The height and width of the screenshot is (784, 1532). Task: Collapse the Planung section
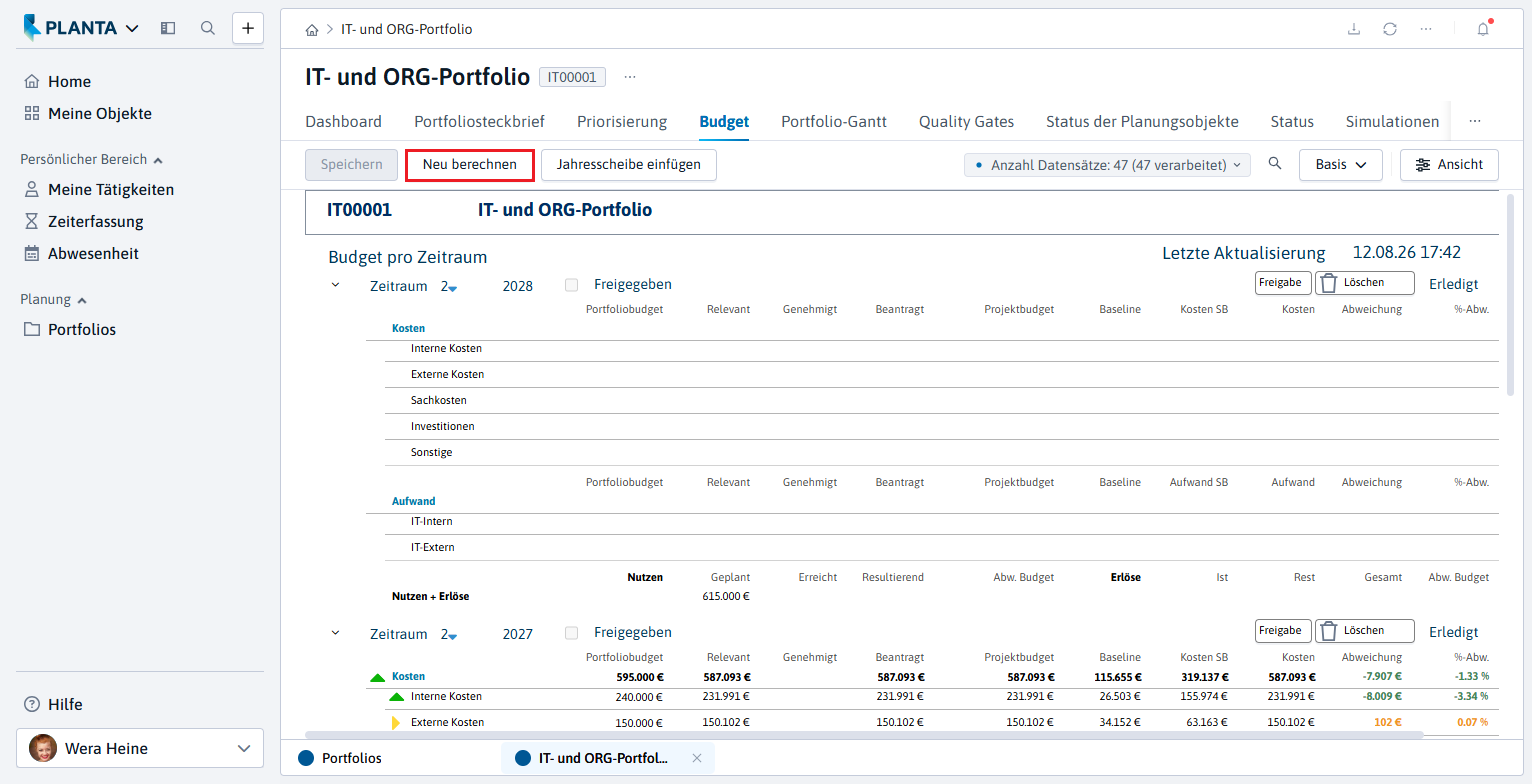[53, 299]
